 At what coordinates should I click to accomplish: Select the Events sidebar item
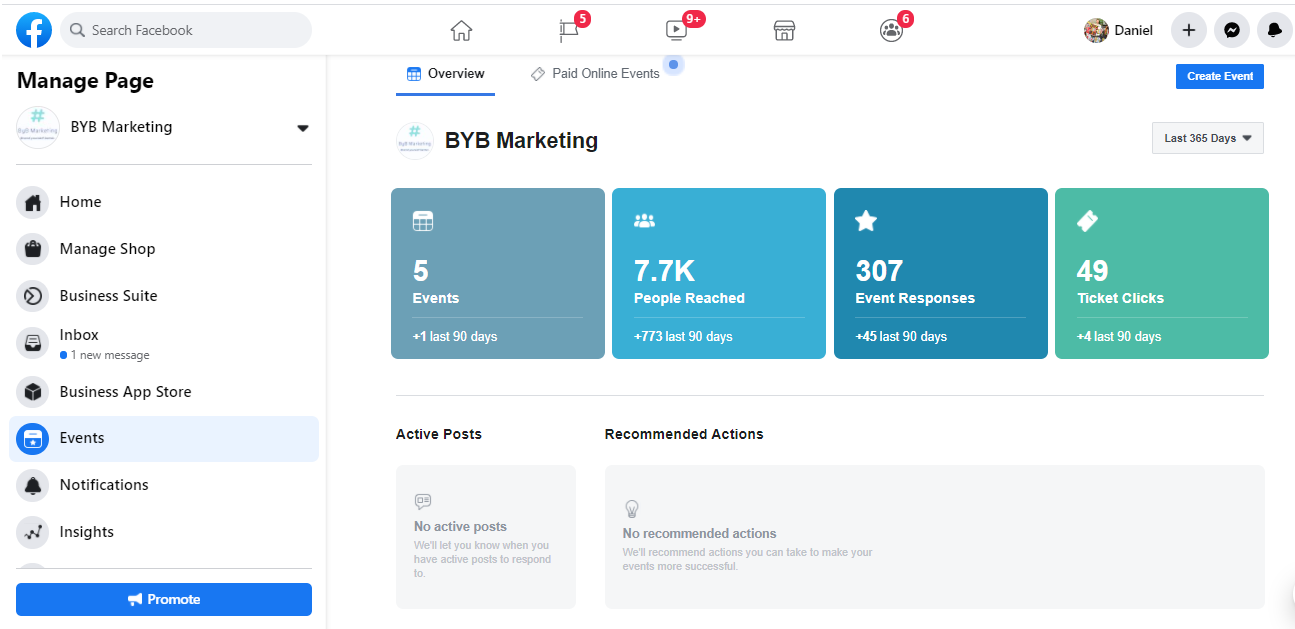coord(164,438)
